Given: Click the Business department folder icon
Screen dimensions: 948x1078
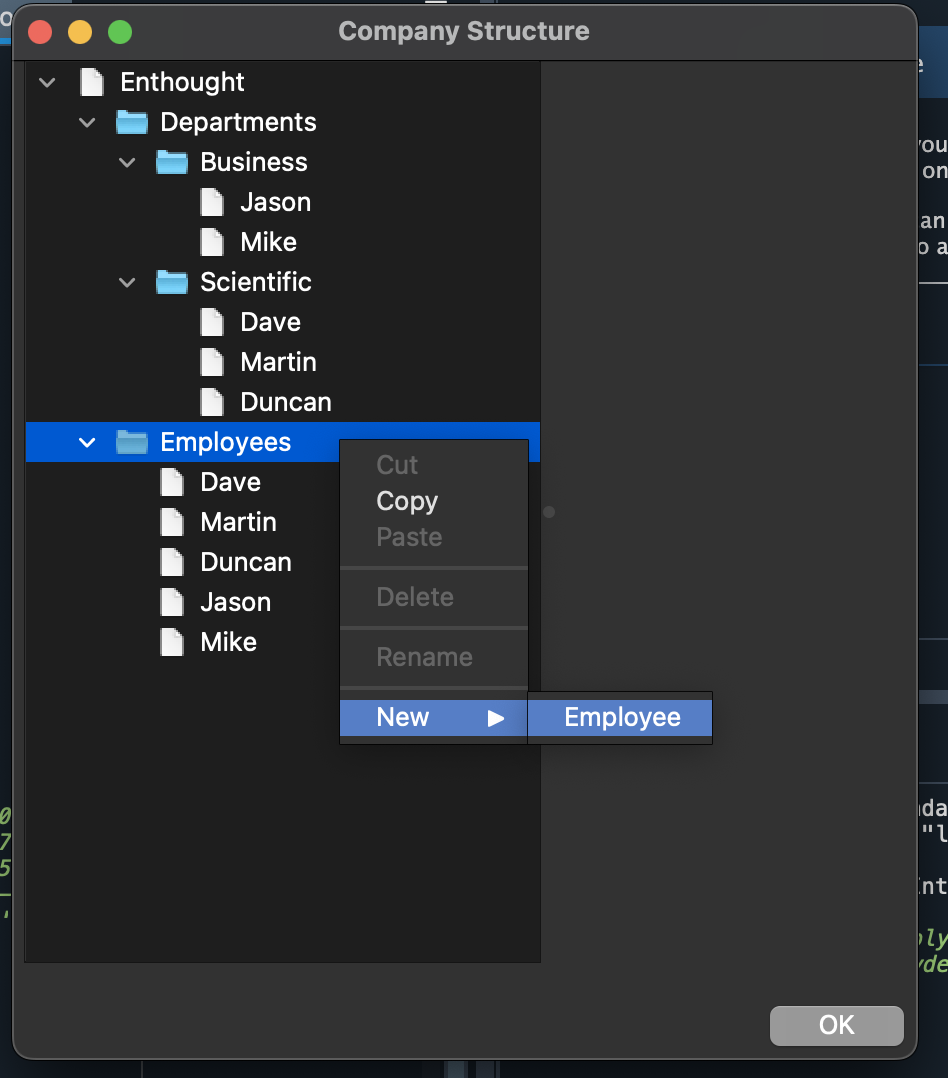Looking at the screenshot, I should point(171,161).
